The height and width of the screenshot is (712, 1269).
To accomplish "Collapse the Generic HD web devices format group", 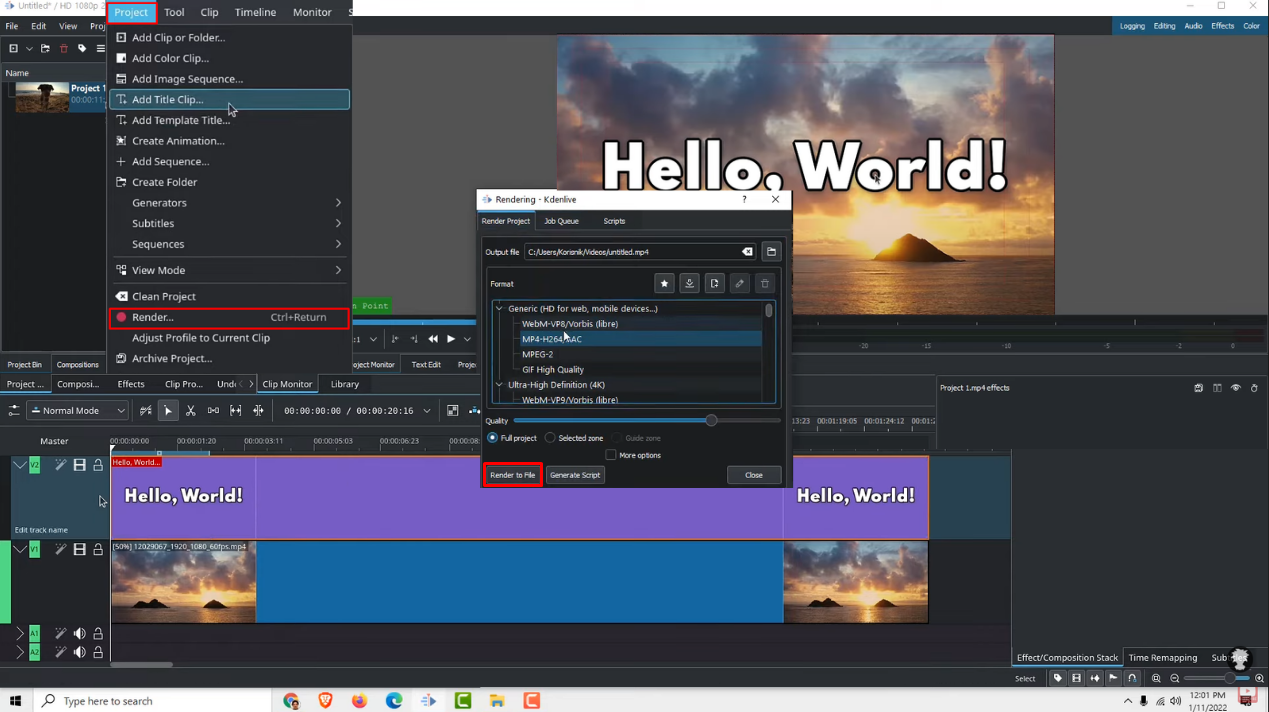I will 499,308.
